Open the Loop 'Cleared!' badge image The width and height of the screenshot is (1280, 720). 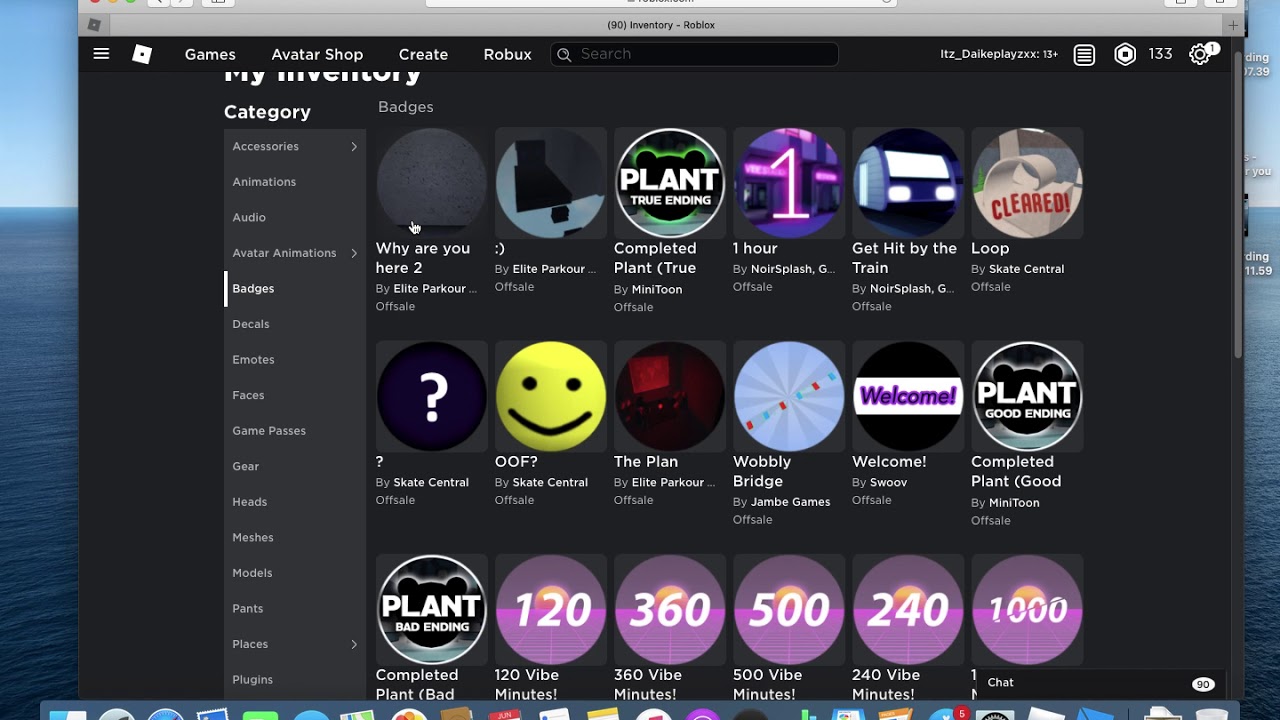tap(1027, 183)
